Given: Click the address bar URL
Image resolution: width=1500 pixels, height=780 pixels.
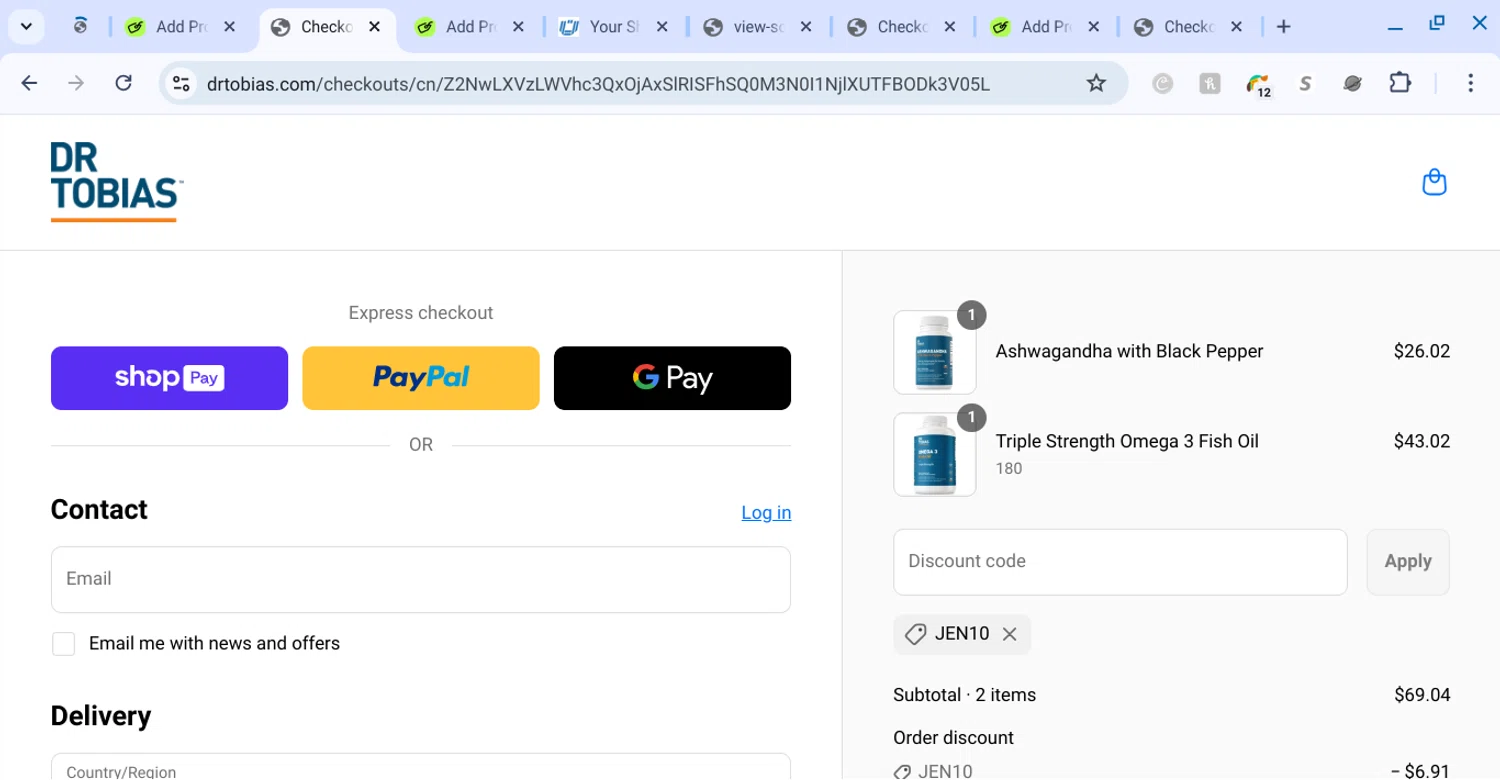Looking at the screenshot, I should point(598,84).
